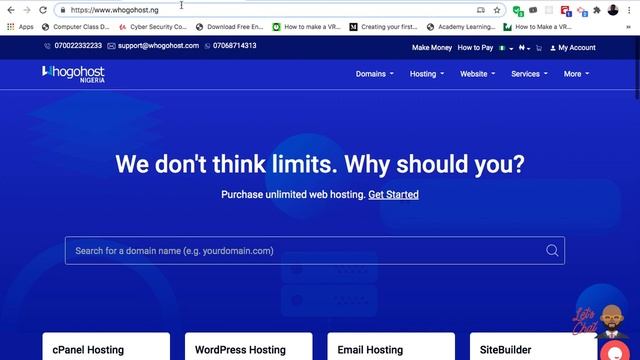Open the cPanel Hosting card

tap(106, 346)
